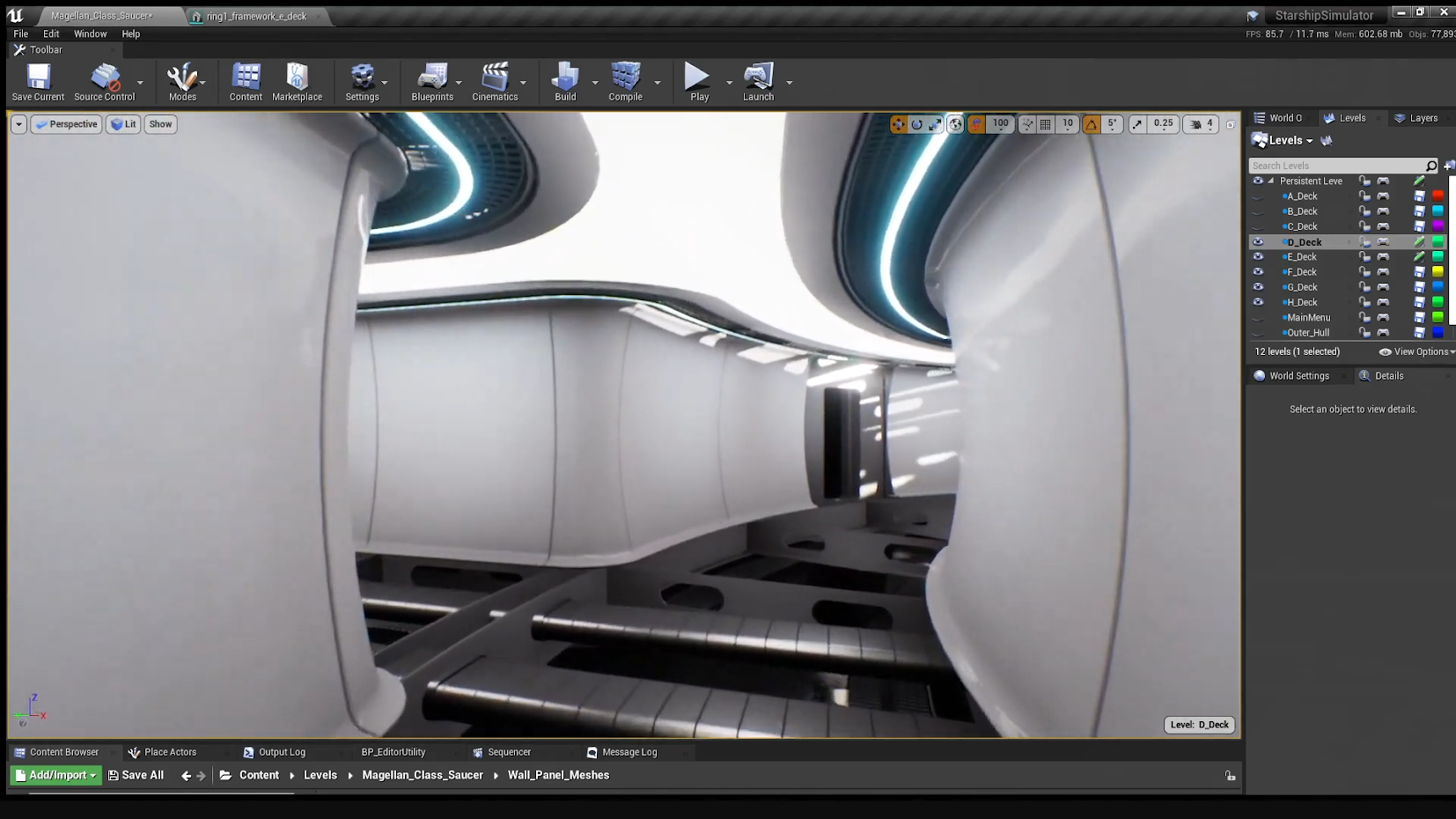Screen dimensions: 1456x819
Task: Expand the View Options dropdown
Action: [x=1416, y=351]
